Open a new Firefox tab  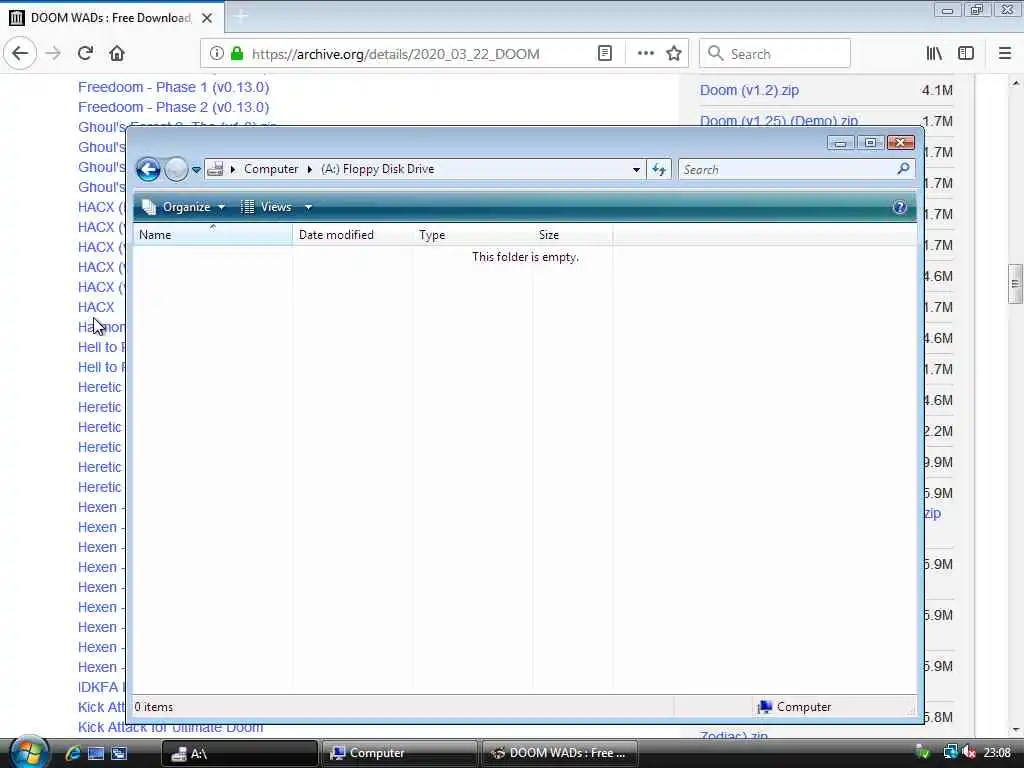(x=240, y=17)
